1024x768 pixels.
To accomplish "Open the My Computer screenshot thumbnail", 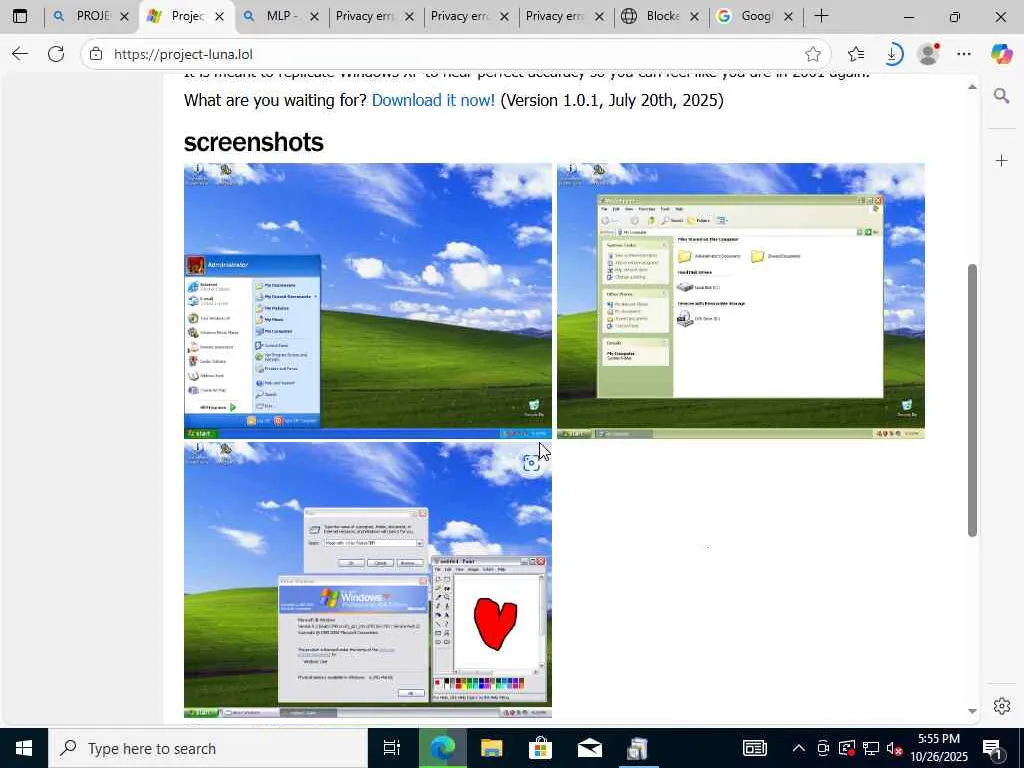I will [x=741, y=300].
